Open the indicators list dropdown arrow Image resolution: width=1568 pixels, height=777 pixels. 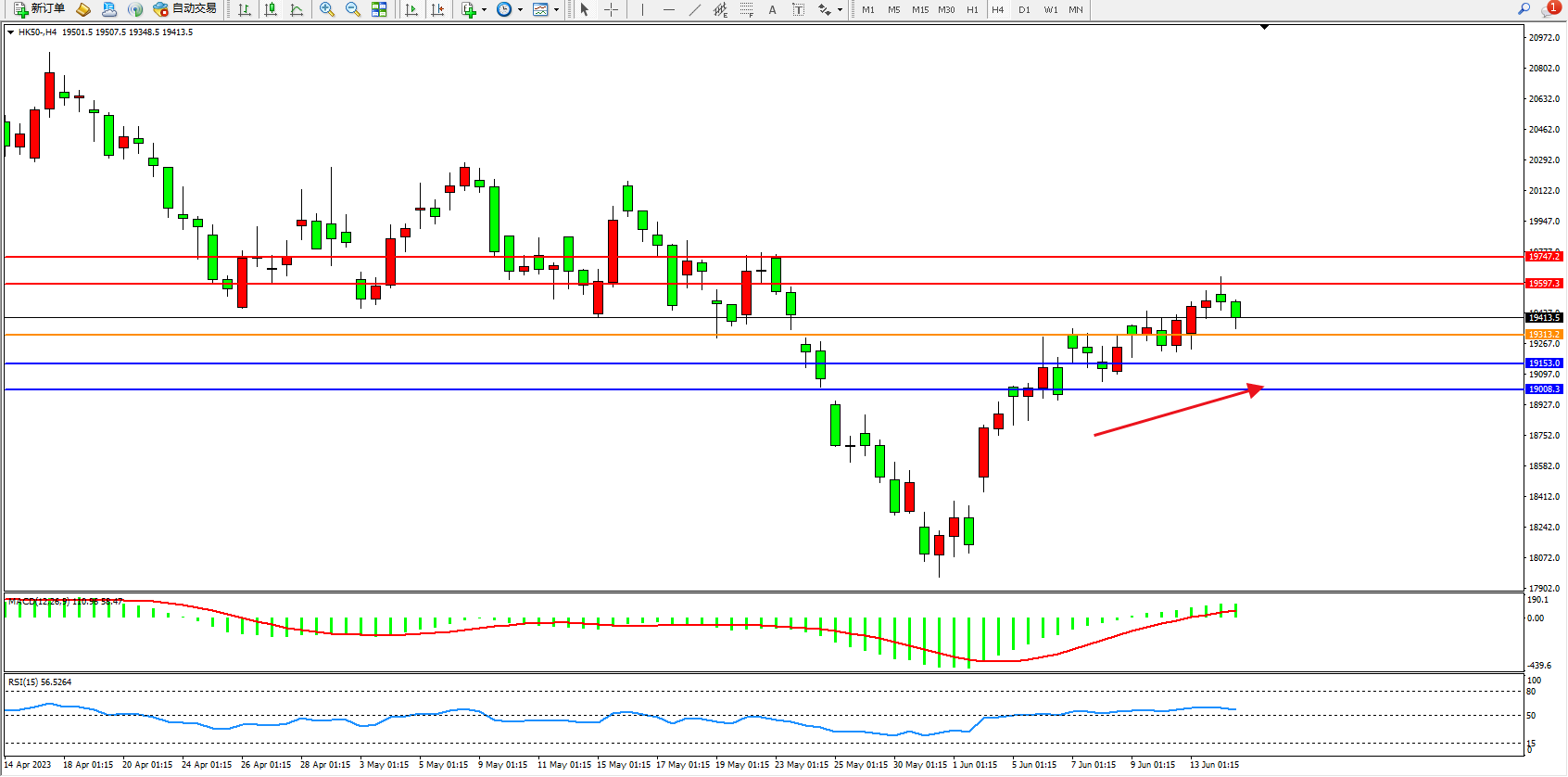click(x=484, y=10)
